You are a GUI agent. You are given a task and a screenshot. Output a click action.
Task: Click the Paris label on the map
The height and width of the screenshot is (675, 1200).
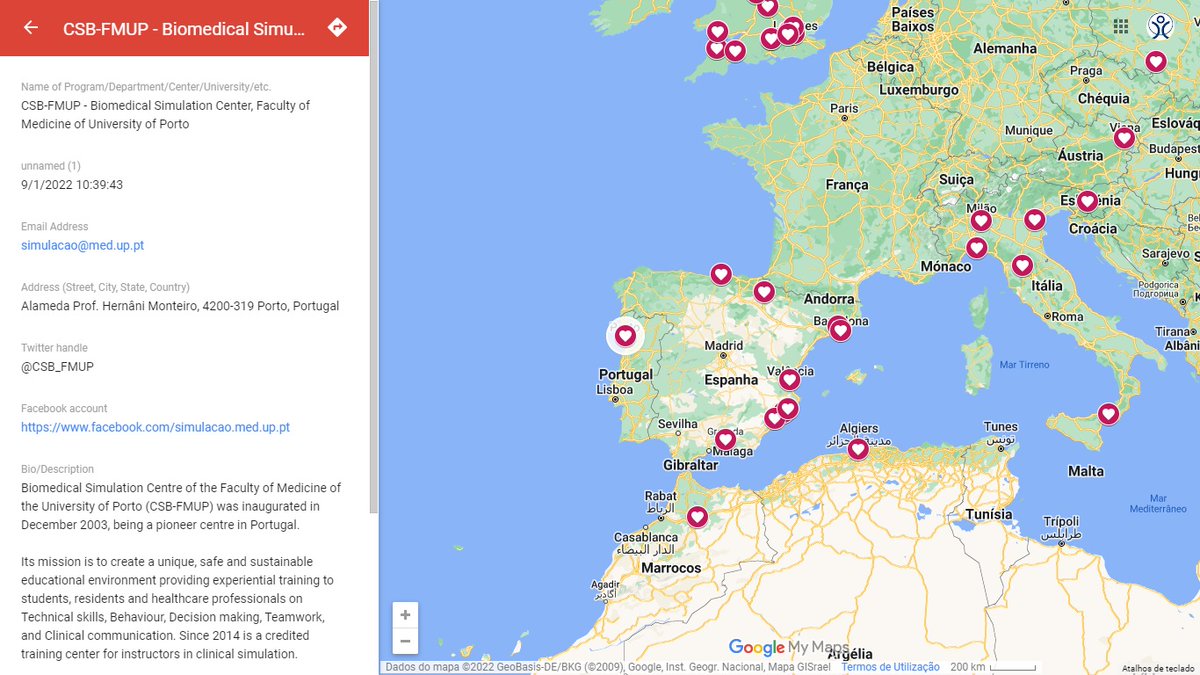(844, 109)
